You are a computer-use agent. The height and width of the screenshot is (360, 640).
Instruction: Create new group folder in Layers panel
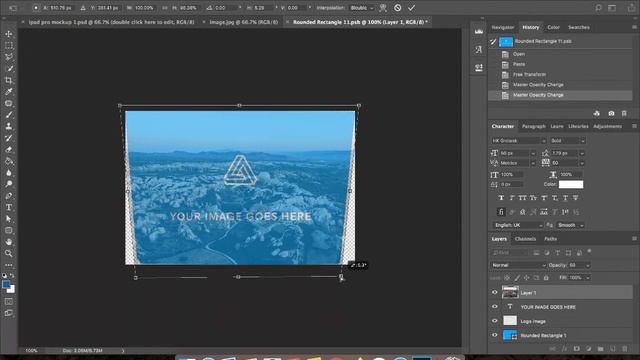(x=600, y=349)
